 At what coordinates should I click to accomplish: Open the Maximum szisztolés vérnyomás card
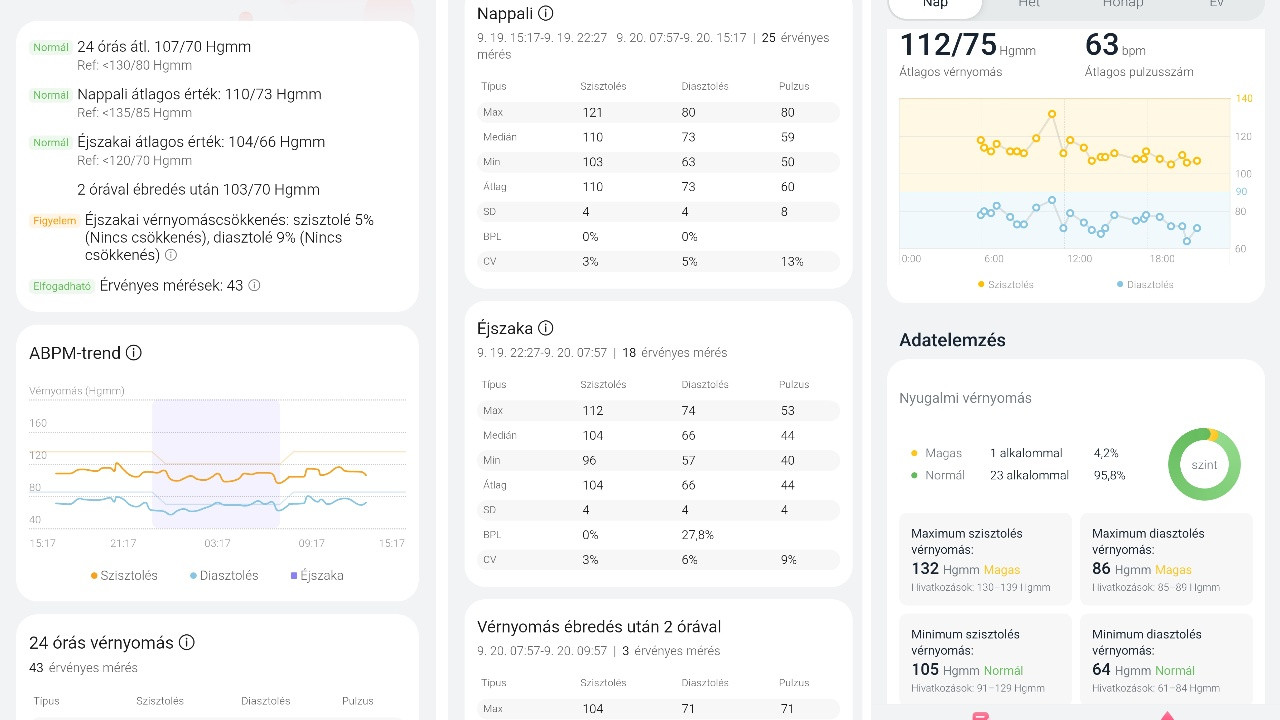coord(985,559)
